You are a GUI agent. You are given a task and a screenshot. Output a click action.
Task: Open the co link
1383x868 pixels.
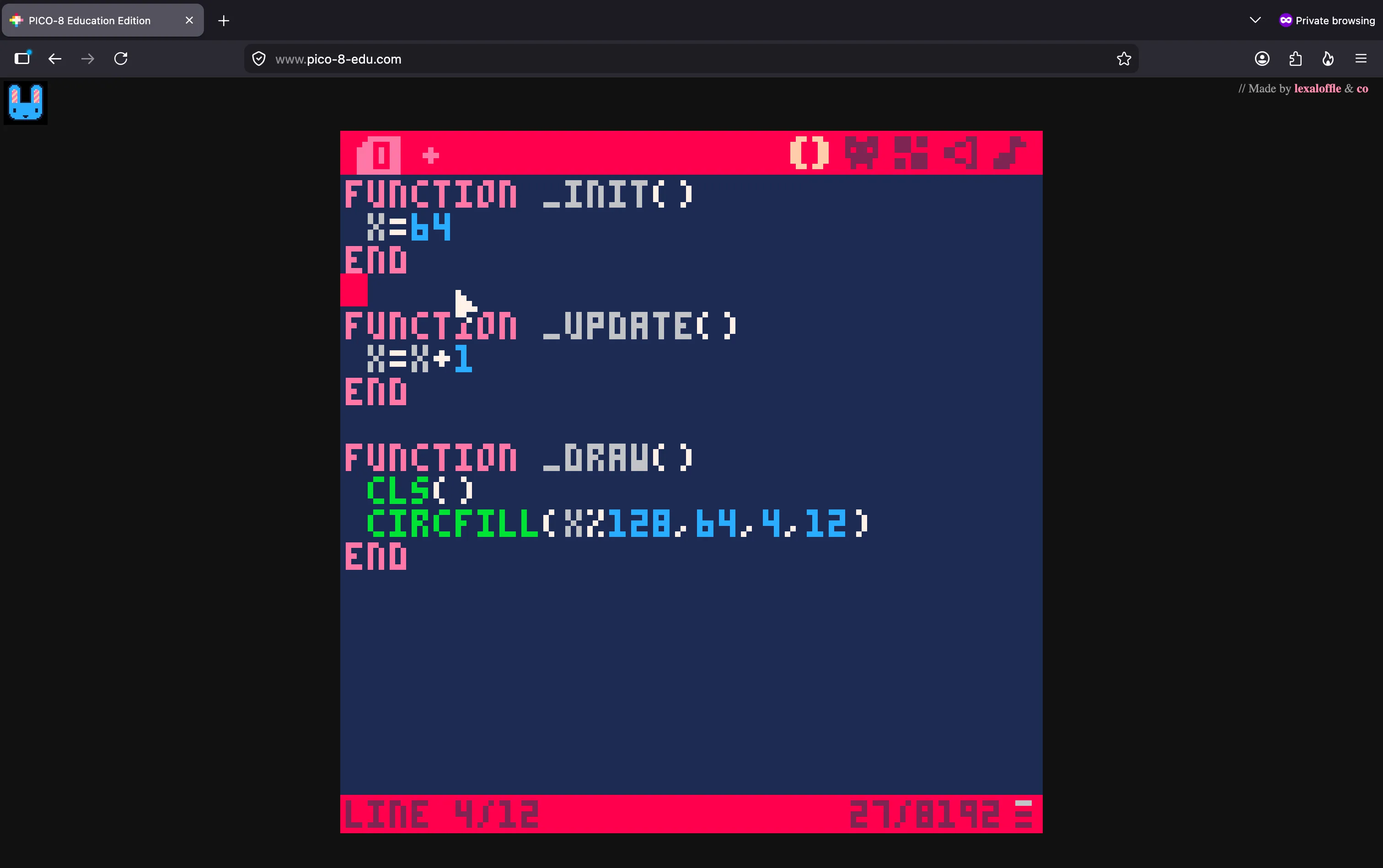coord(1362,88)
